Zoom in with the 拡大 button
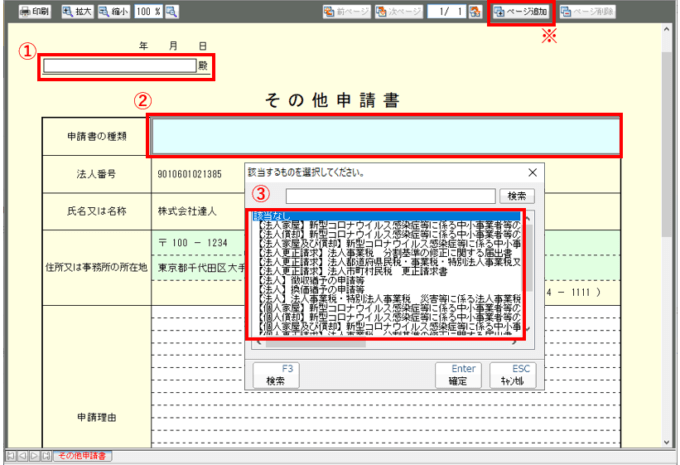680x465 pixels. 77,12
